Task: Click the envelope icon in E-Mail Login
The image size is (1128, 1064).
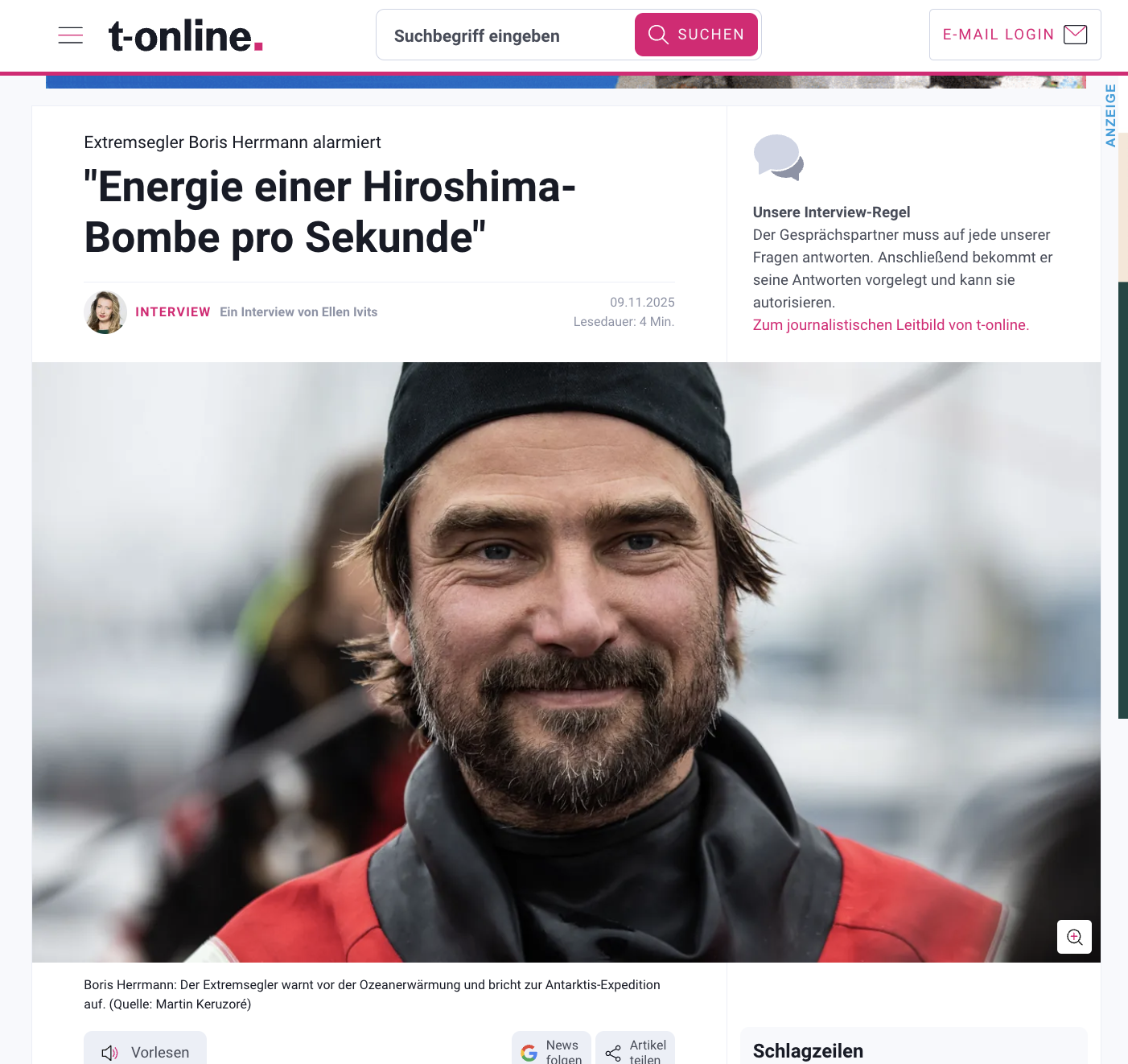Action: pyautogui.click(x=1076, y=35)
